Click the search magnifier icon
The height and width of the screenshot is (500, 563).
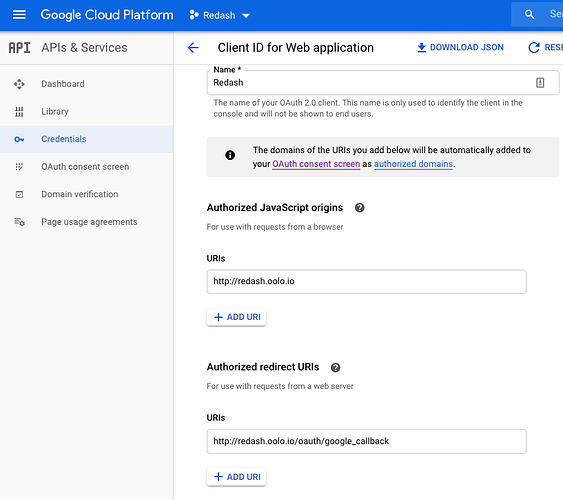point(529,15)
